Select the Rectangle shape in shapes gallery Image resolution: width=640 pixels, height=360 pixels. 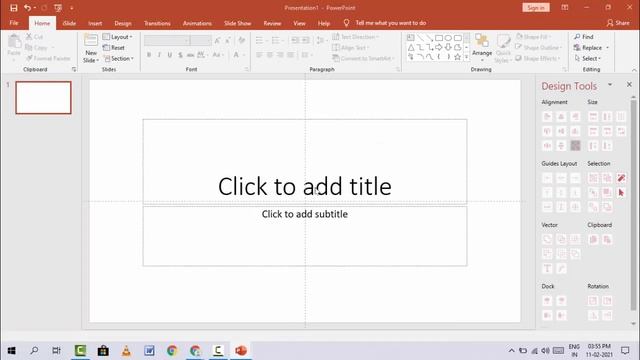(x=439, y=38)
